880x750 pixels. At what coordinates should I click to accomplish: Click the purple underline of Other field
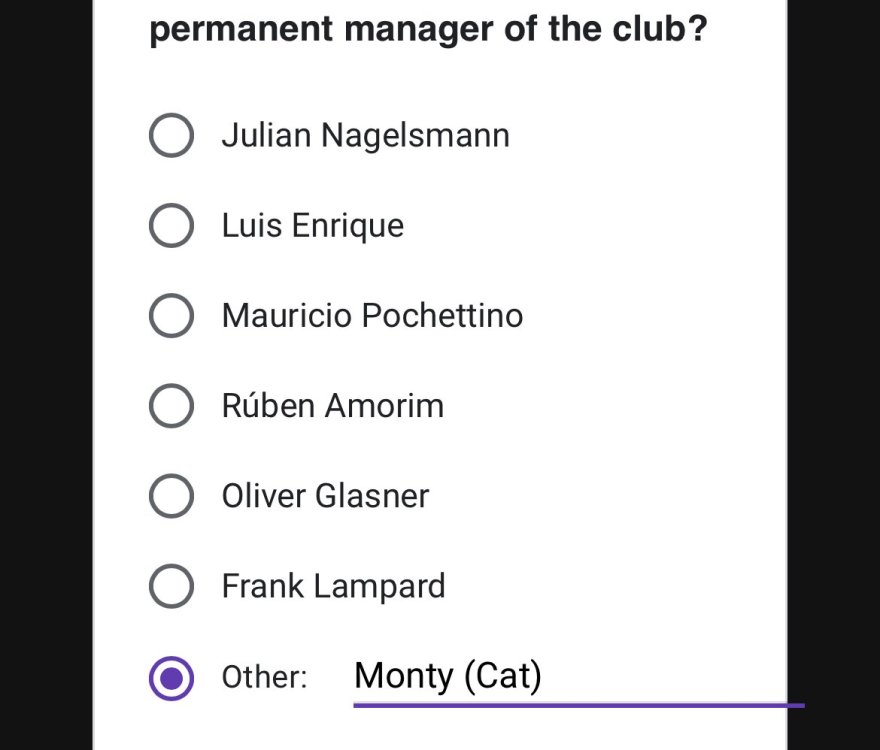point(578,705)
